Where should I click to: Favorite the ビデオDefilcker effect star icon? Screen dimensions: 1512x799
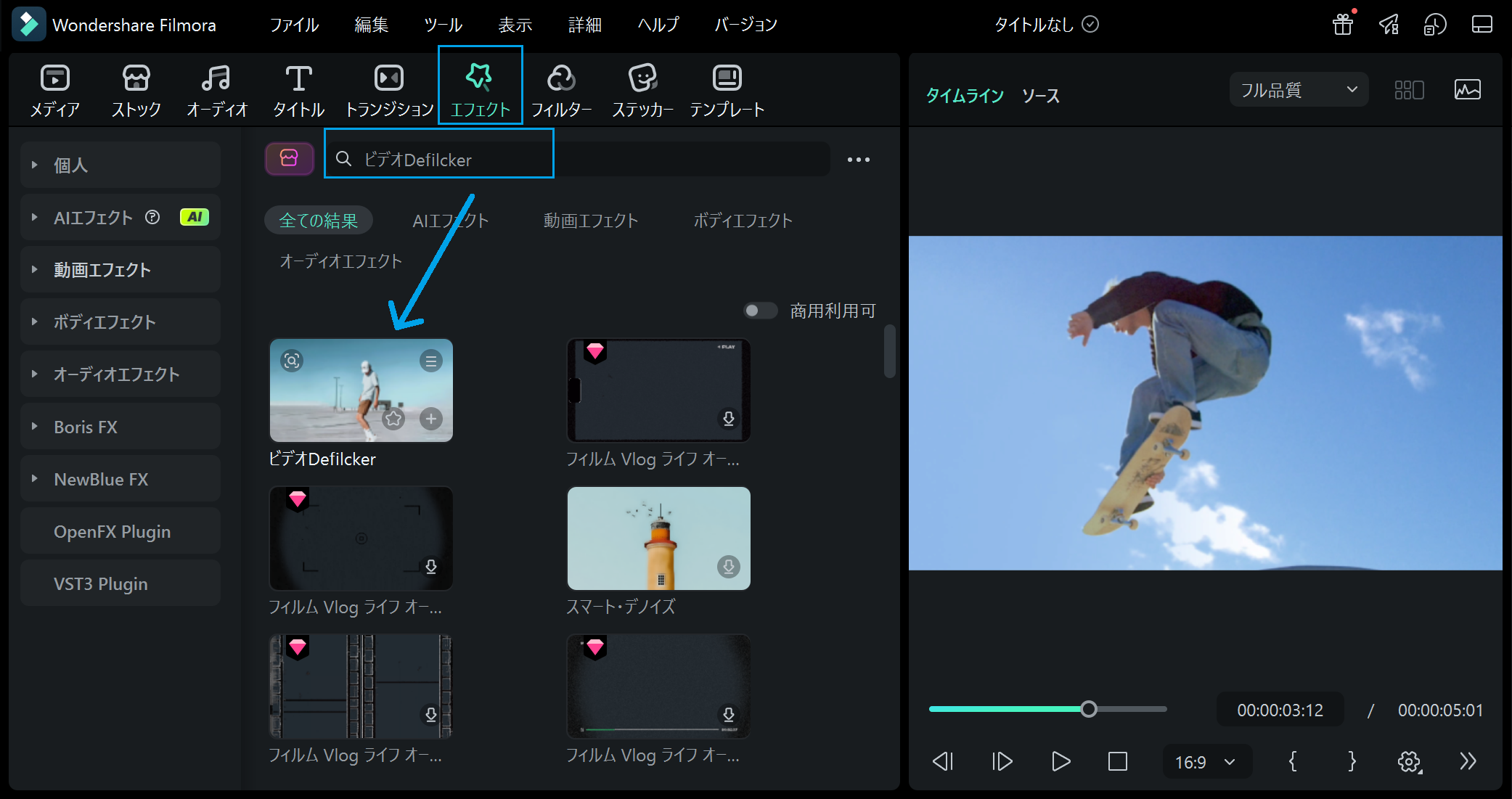(x=393, y=419)
